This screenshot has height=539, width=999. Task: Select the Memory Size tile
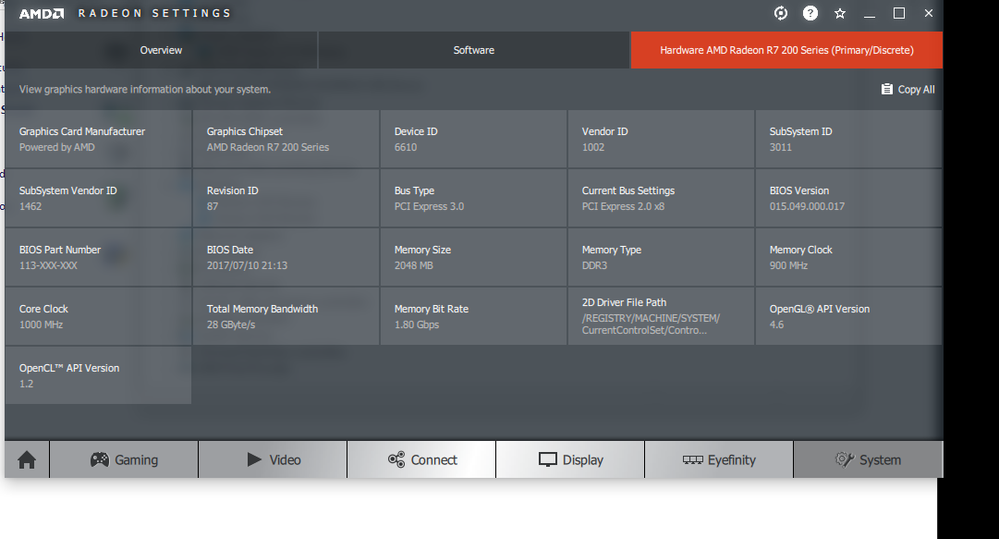click(473, 257)
